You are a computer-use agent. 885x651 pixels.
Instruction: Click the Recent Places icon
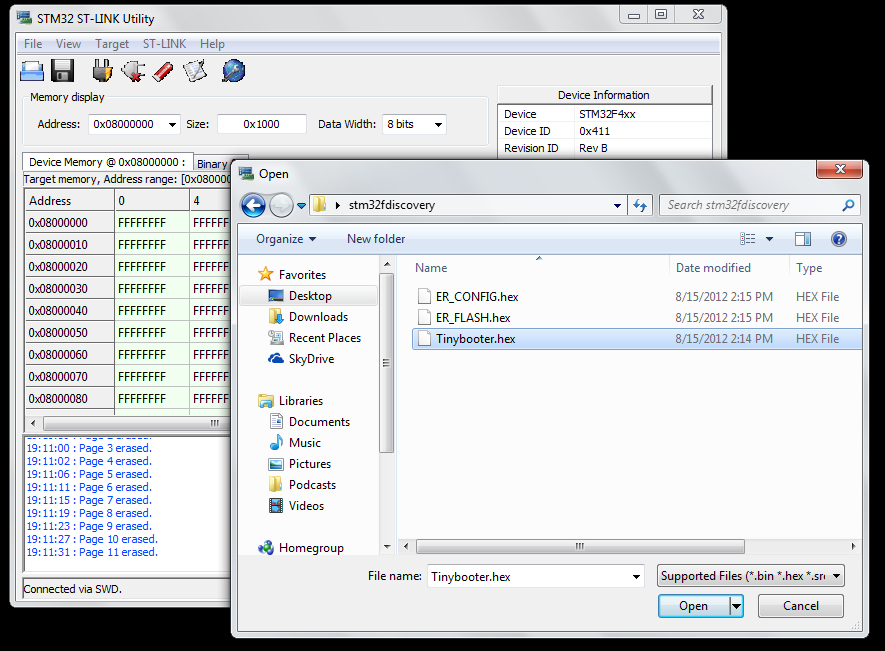(x=276, y=338)
